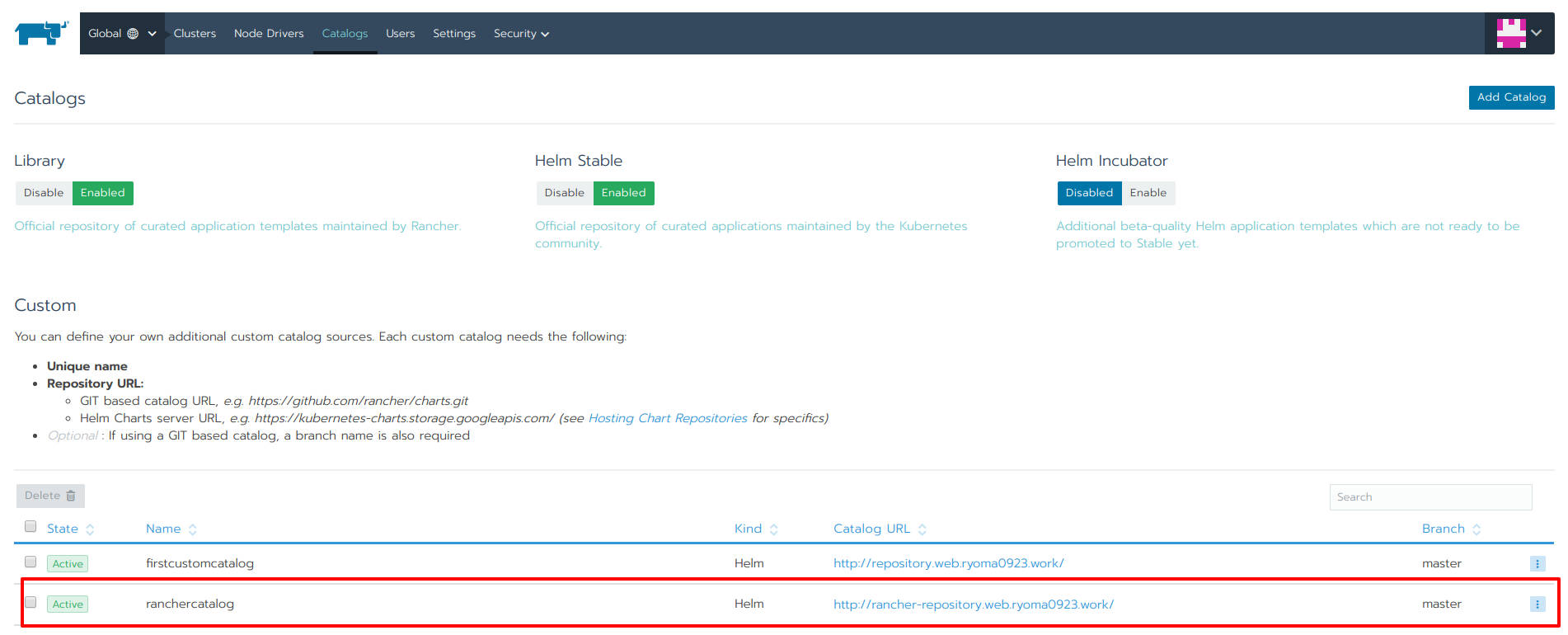
Task: Open the user avatar menu
Action: (1519, 33)
